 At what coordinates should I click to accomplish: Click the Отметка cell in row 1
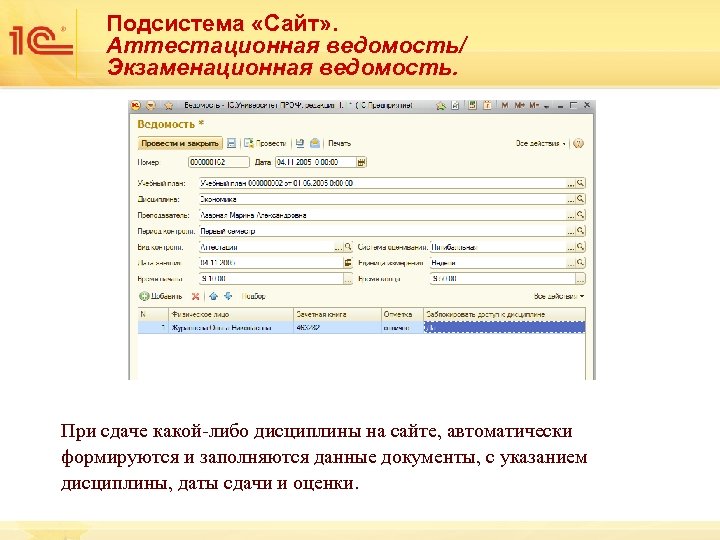coord(402,328)
